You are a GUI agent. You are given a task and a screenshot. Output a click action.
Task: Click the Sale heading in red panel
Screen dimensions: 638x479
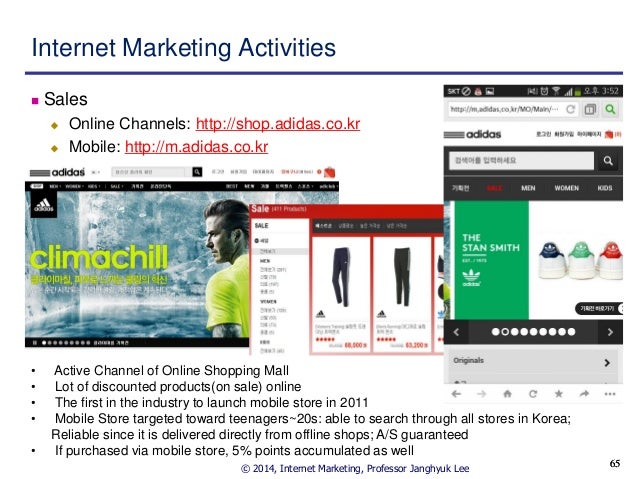260,209
